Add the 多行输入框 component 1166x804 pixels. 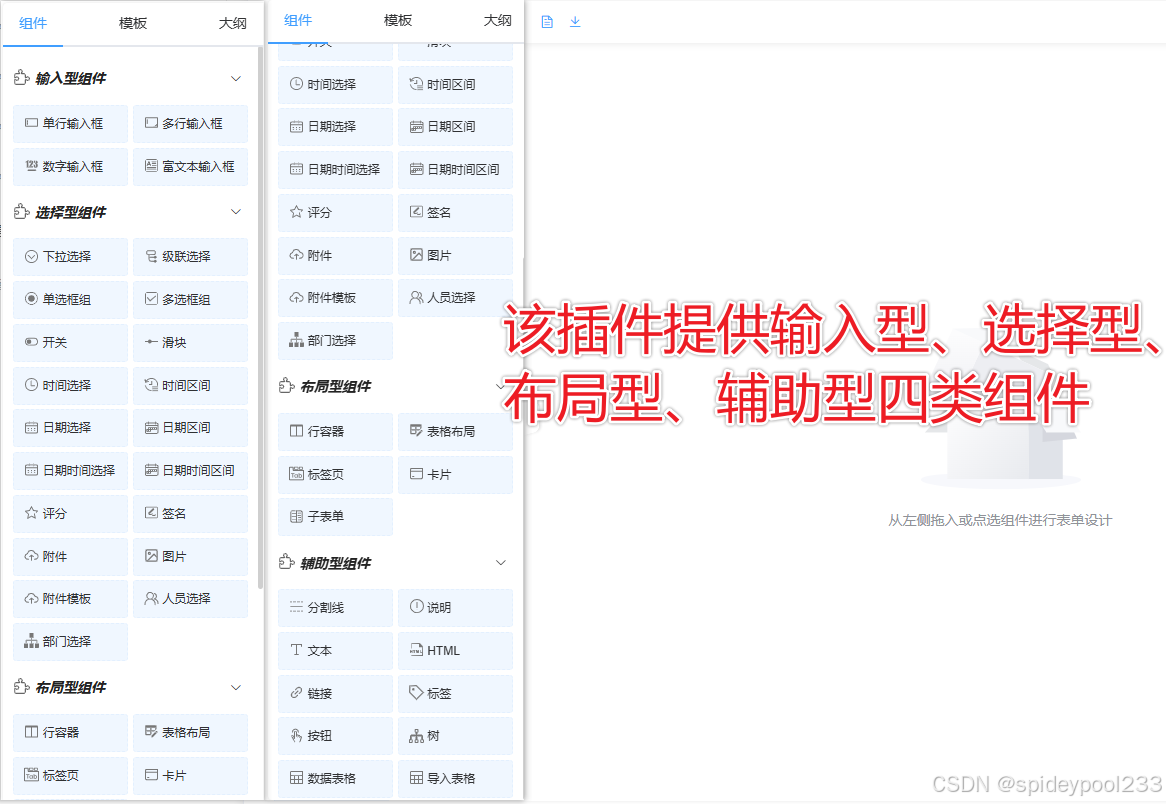[190, 123]
